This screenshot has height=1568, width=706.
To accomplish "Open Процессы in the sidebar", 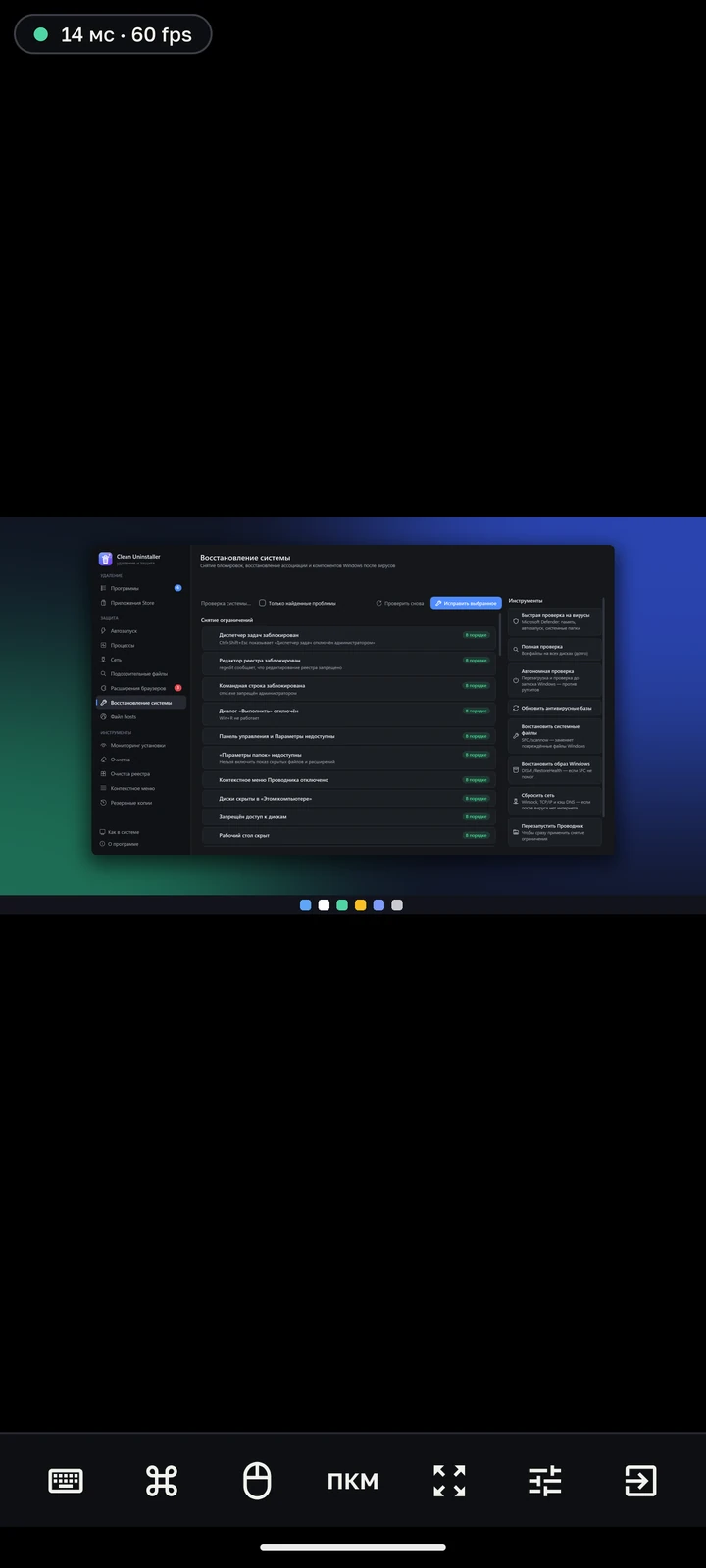I will (x=140, y=645).
